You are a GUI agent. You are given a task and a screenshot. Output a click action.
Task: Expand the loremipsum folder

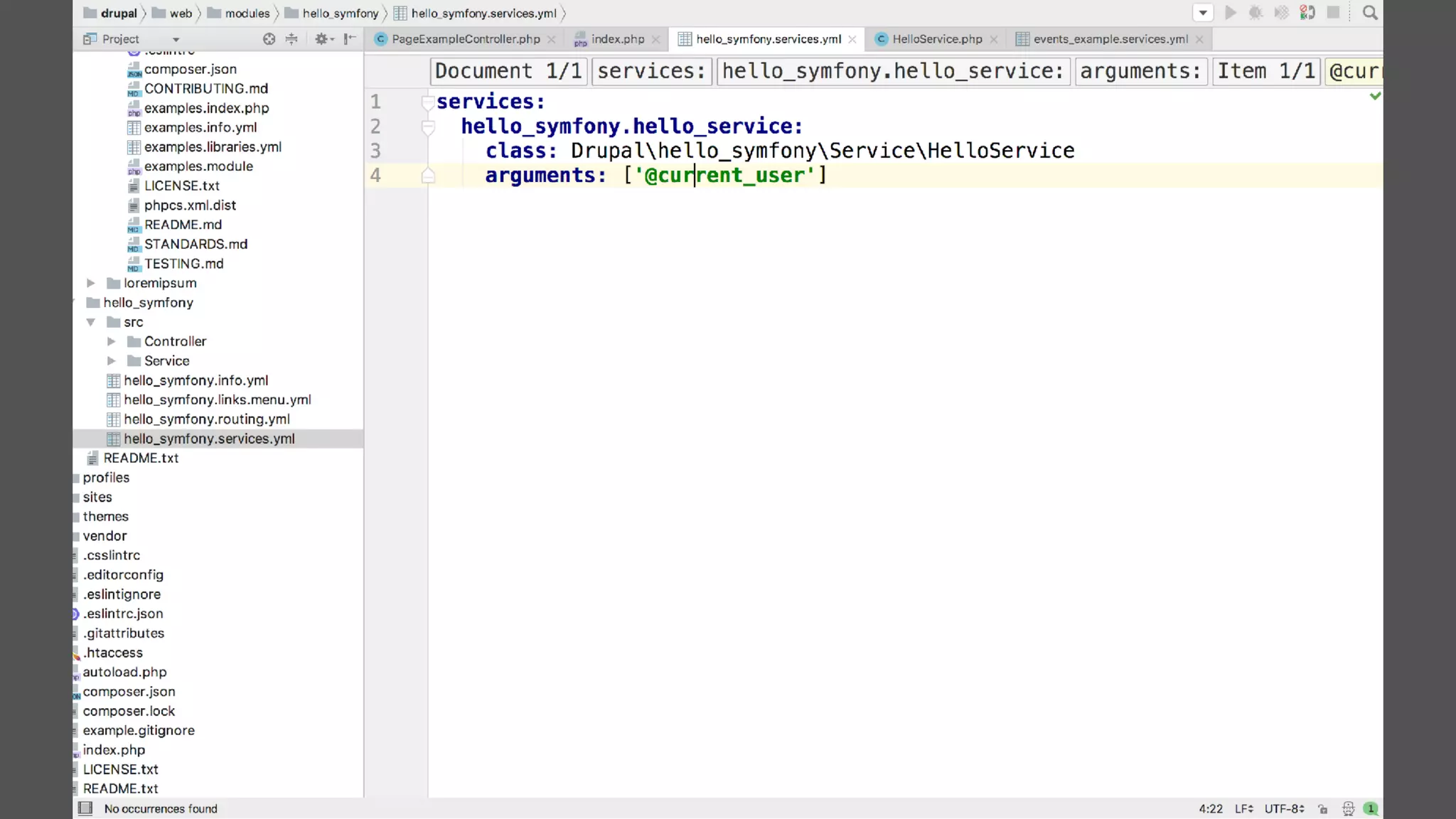click(x=91, y=283)
